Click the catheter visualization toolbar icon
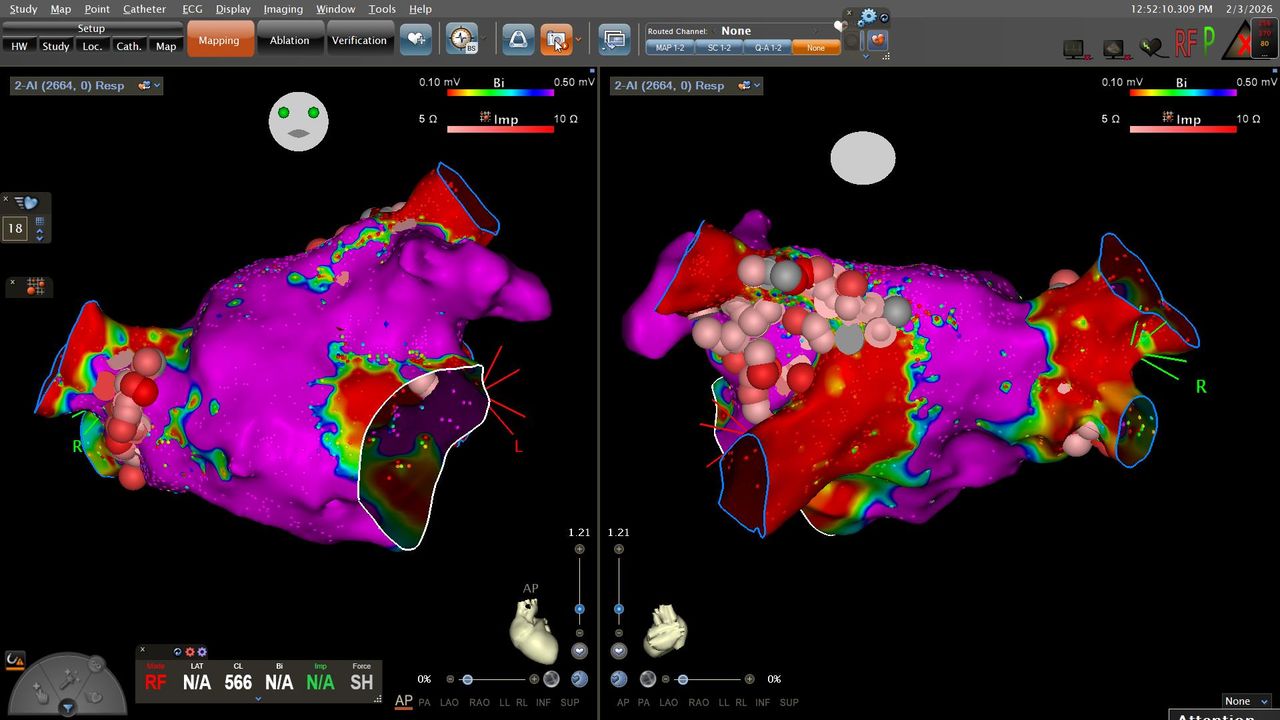 point(517,40)
